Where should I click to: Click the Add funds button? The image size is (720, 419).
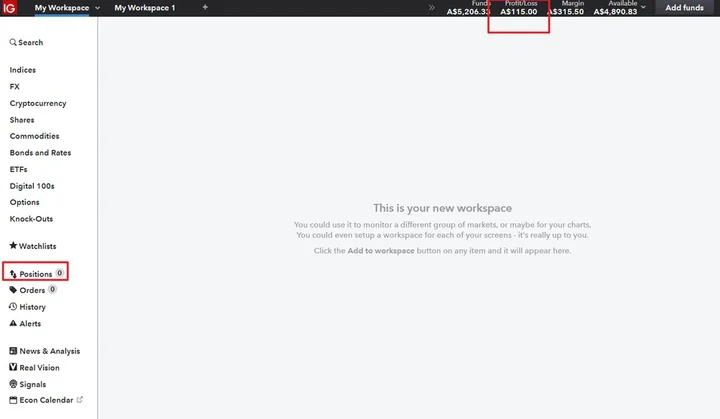click(x=685, y=8)
